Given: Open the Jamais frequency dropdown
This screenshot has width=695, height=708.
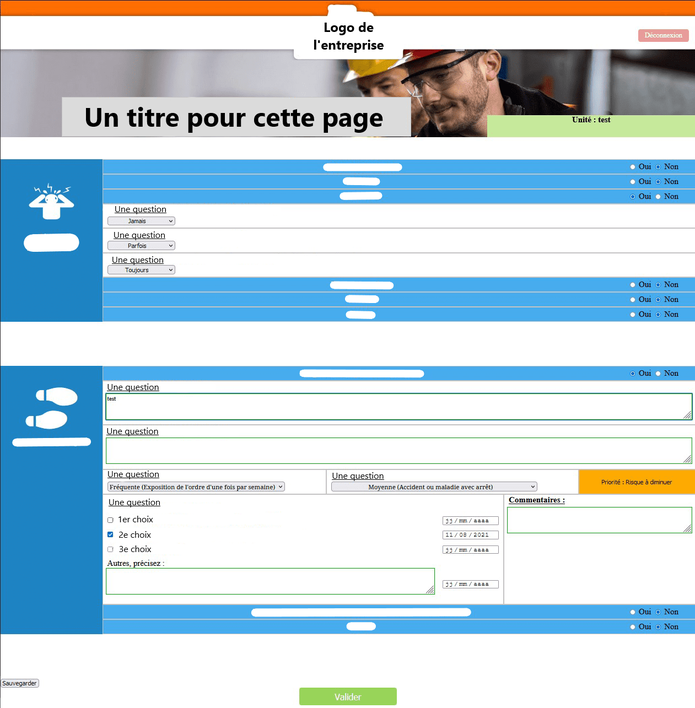Looking at the screenshot, I should coord(141,221).
